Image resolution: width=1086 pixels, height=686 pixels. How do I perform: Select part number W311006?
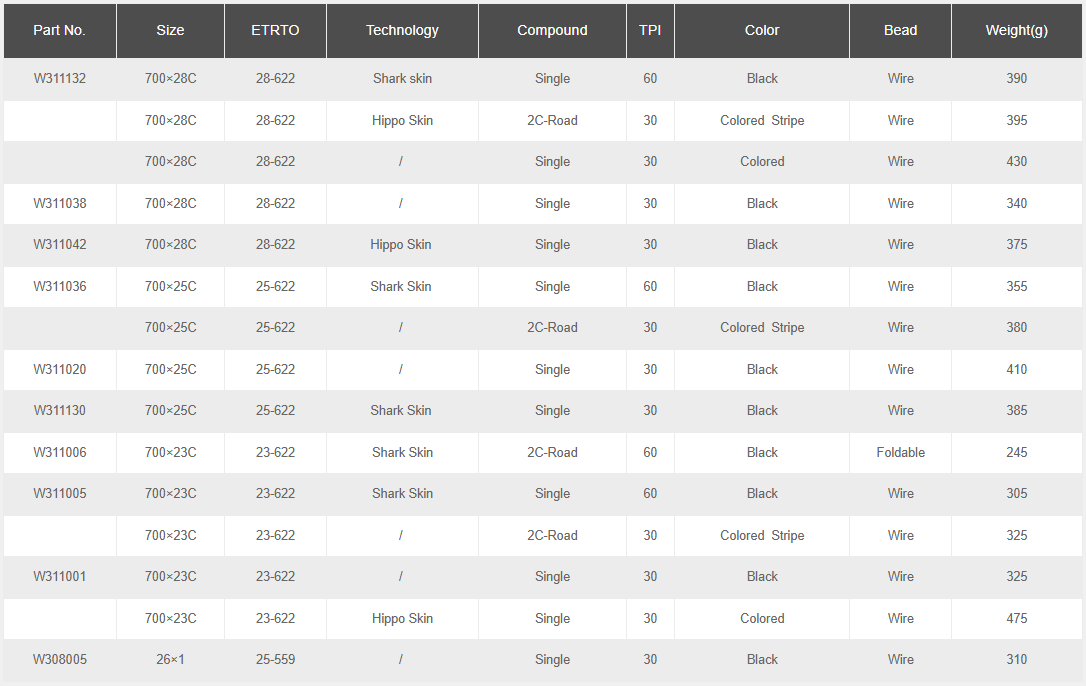[x=60, y=452]
